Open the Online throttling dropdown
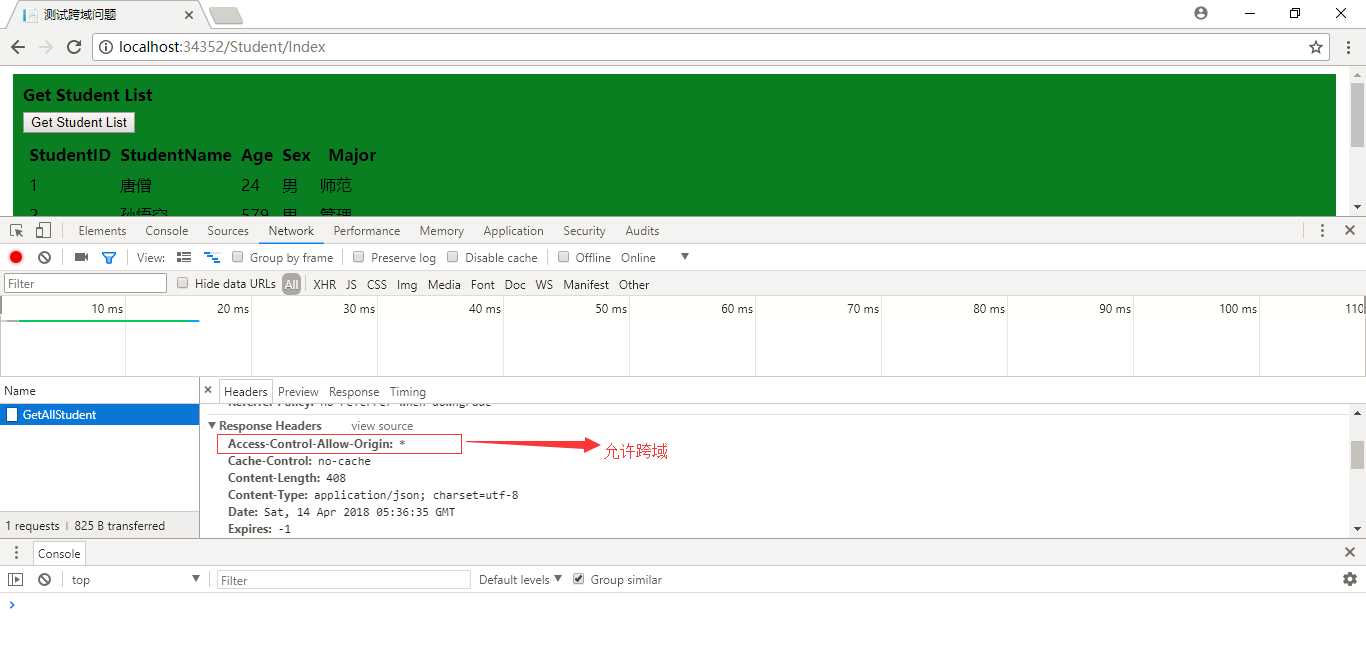This screenshot has height=660, width=1366. point(655,257)
